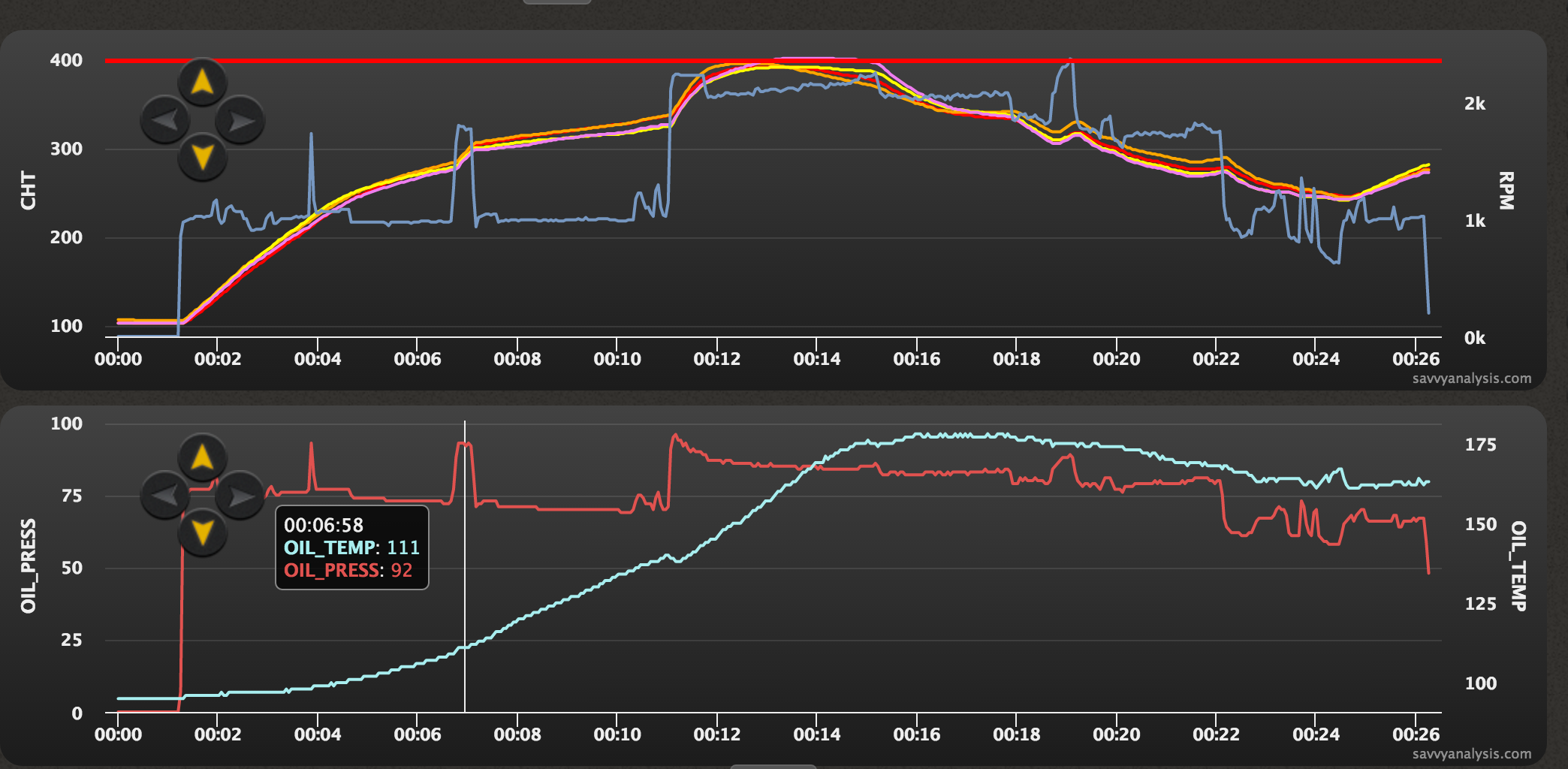The width and height of the screenshot is (1568, 769).
Task: Click the OIL_TEMP axis label
Action: 1518,566
